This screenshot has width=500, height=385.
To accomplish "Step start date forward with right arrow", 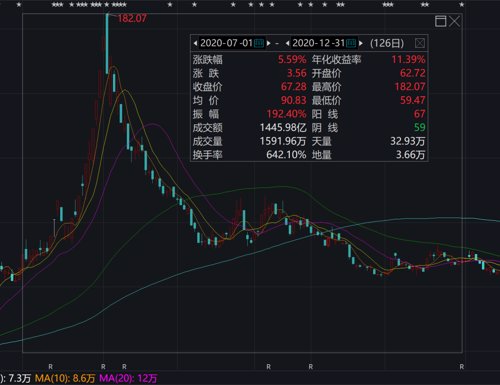I will tap(269, 43).
